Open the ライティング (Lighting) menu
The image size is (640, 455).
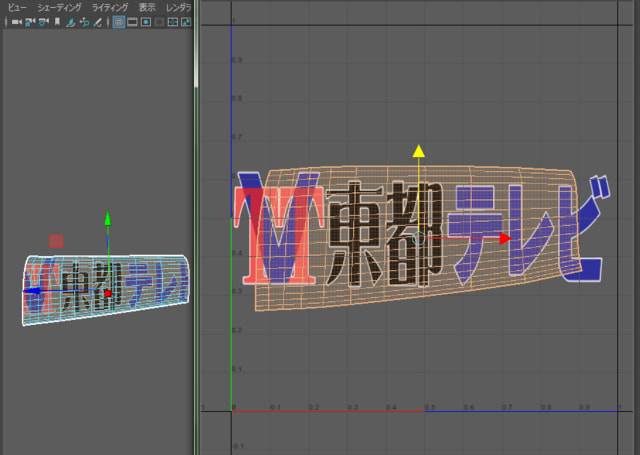[x=109, y=7]
